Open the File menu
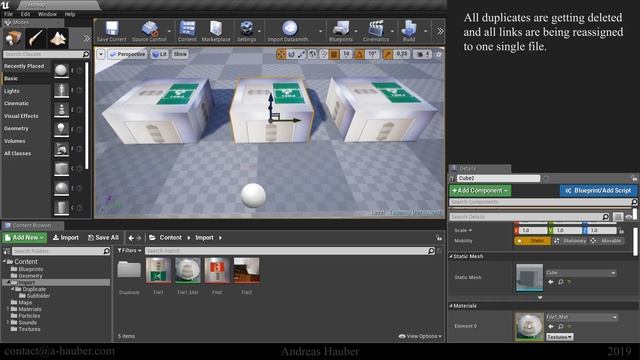This screenshot has width=640, height=360. point(9,14)
